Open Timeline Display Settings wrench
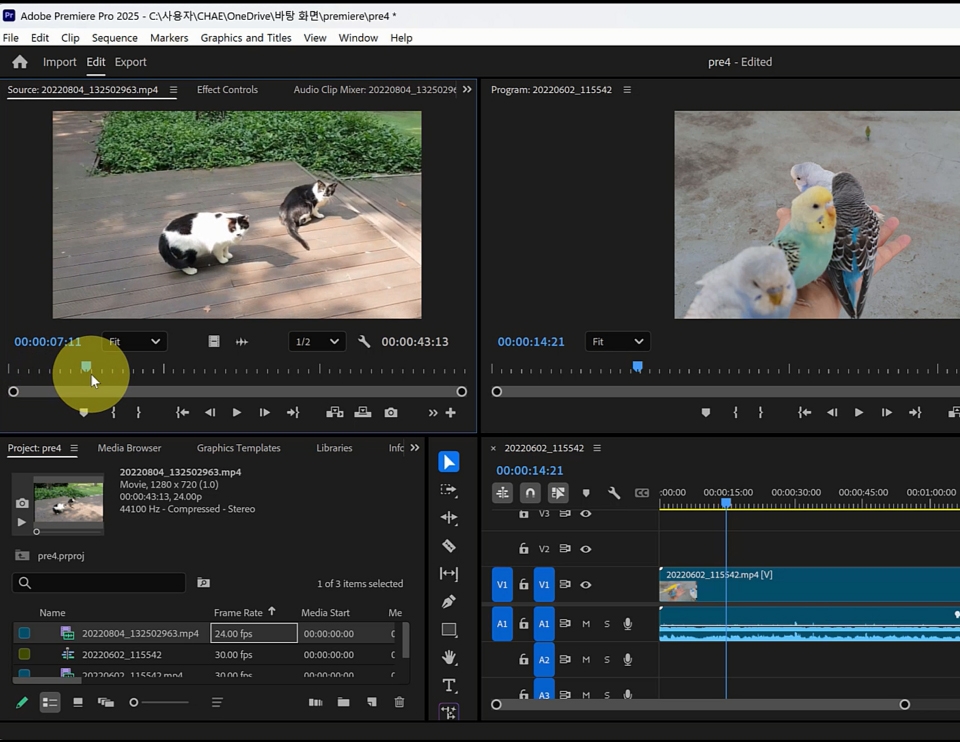This screenshot has width=960, height=742. 613,493
